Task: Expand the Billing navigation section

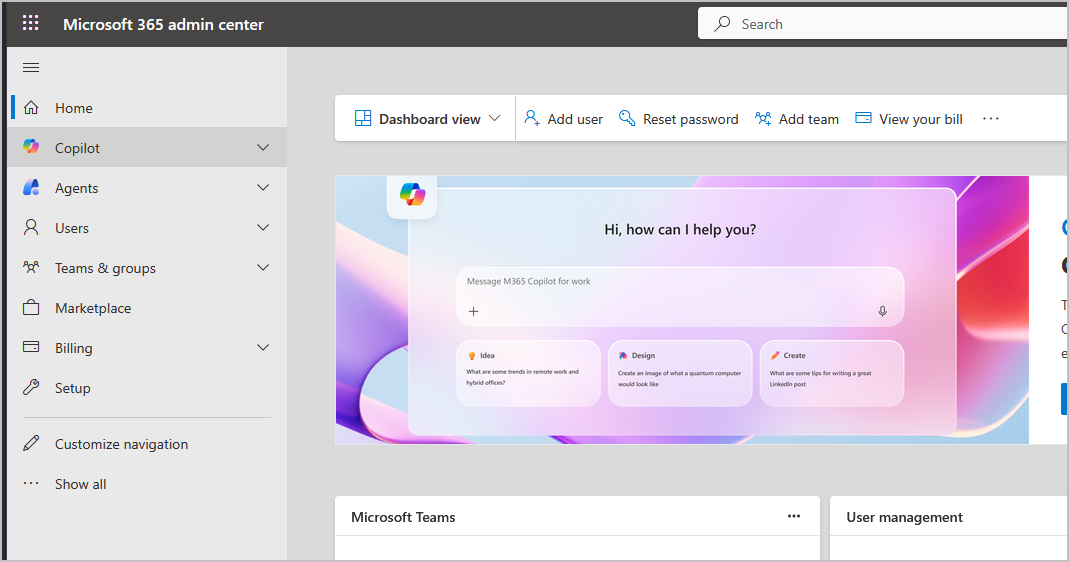Action: 263,348
